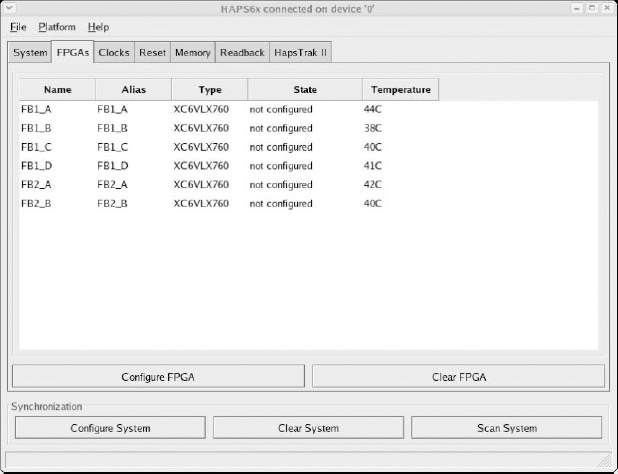The image size is (618, 474).
Task: Click the Clear FPGA button
Action: tap(459, 377)
